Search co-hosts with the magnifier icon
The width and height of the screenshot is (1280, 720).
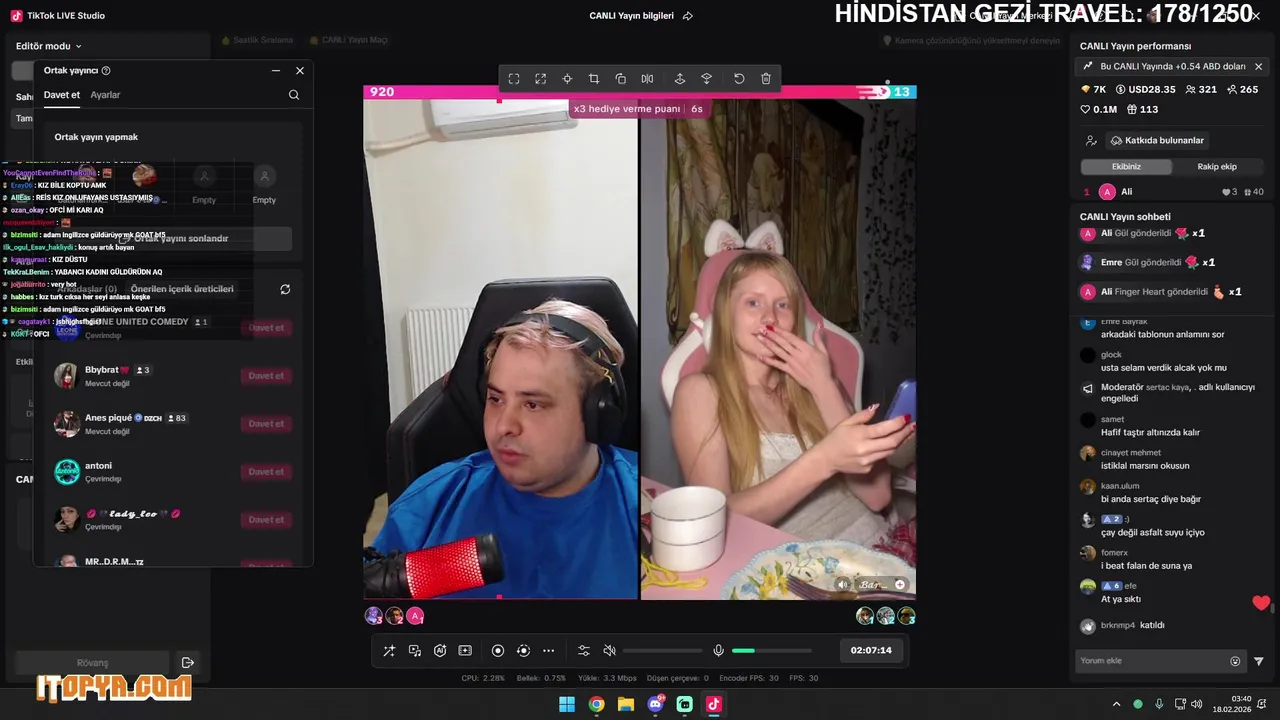click(294, 95)
